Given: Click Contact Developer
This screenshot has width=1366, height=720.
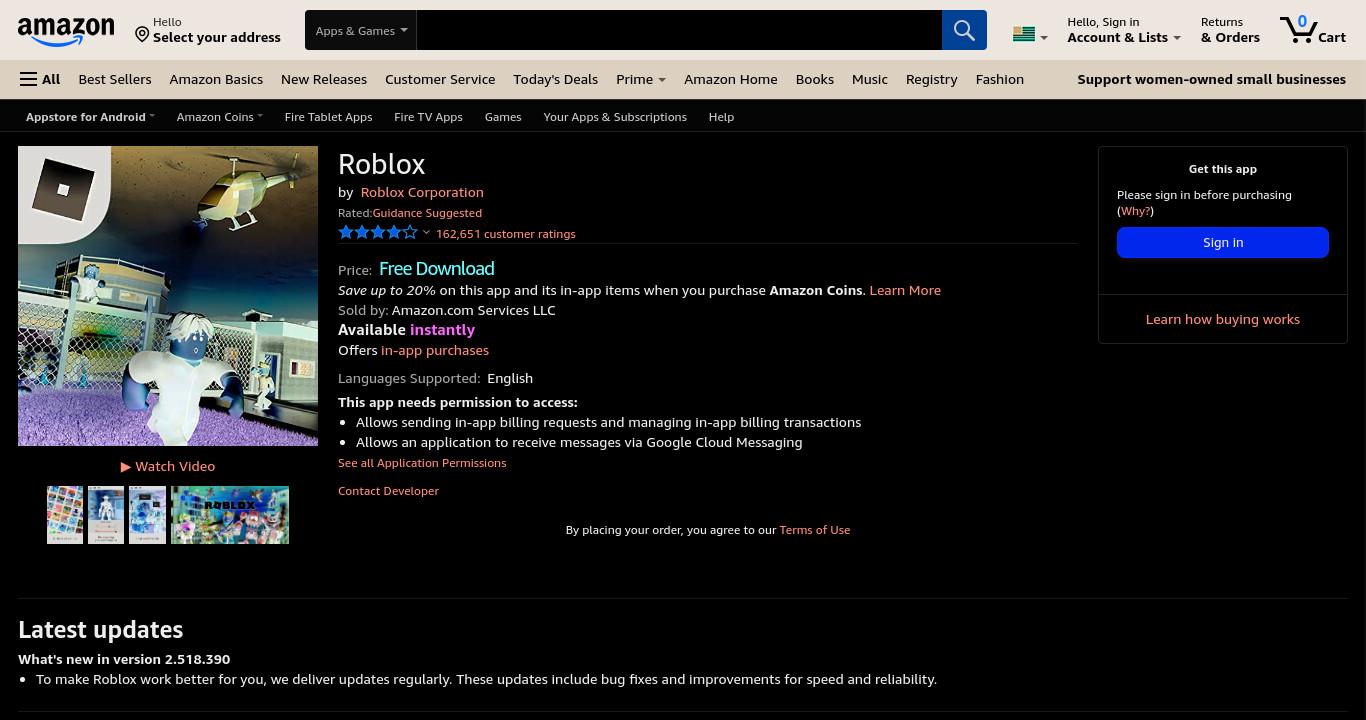Looking at the screenshot, I should tap(388, 491).
